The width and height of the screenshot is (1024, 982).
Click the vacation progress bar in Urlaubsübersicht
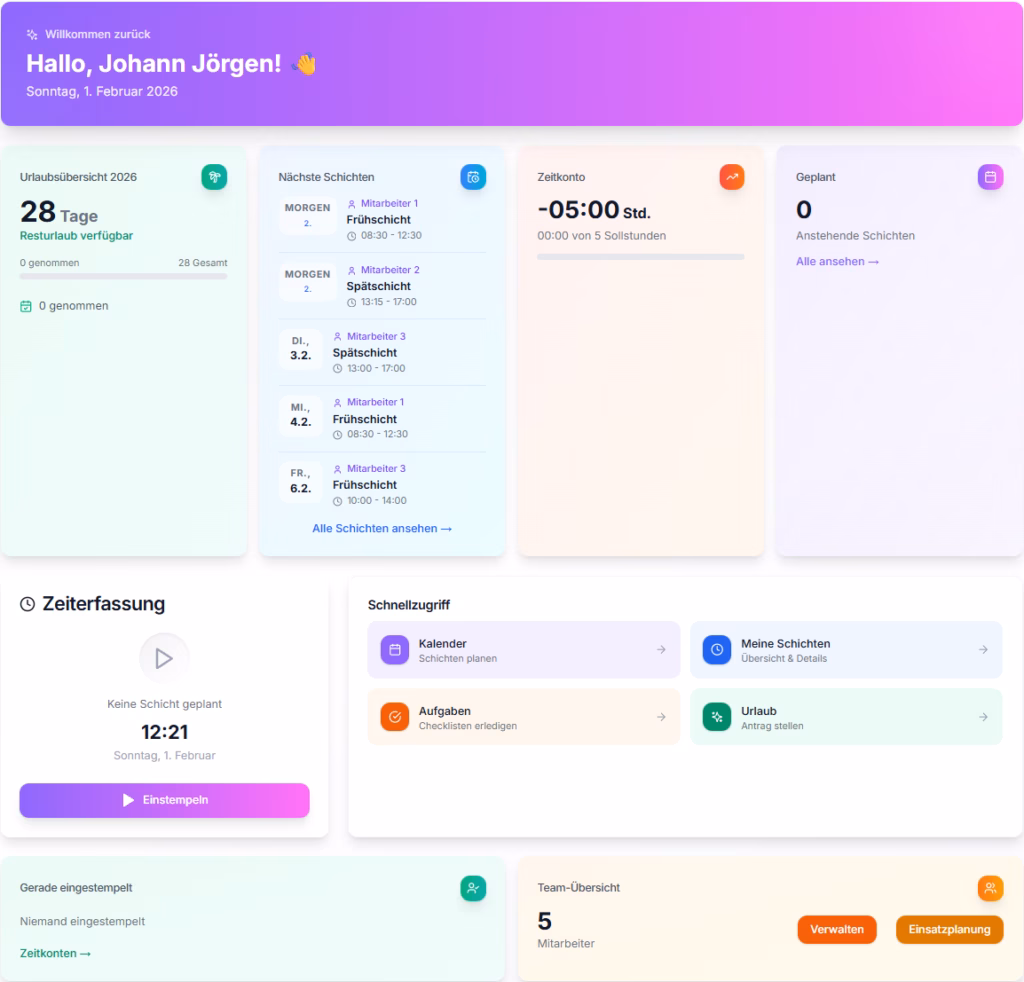click(x=123, y=276)
